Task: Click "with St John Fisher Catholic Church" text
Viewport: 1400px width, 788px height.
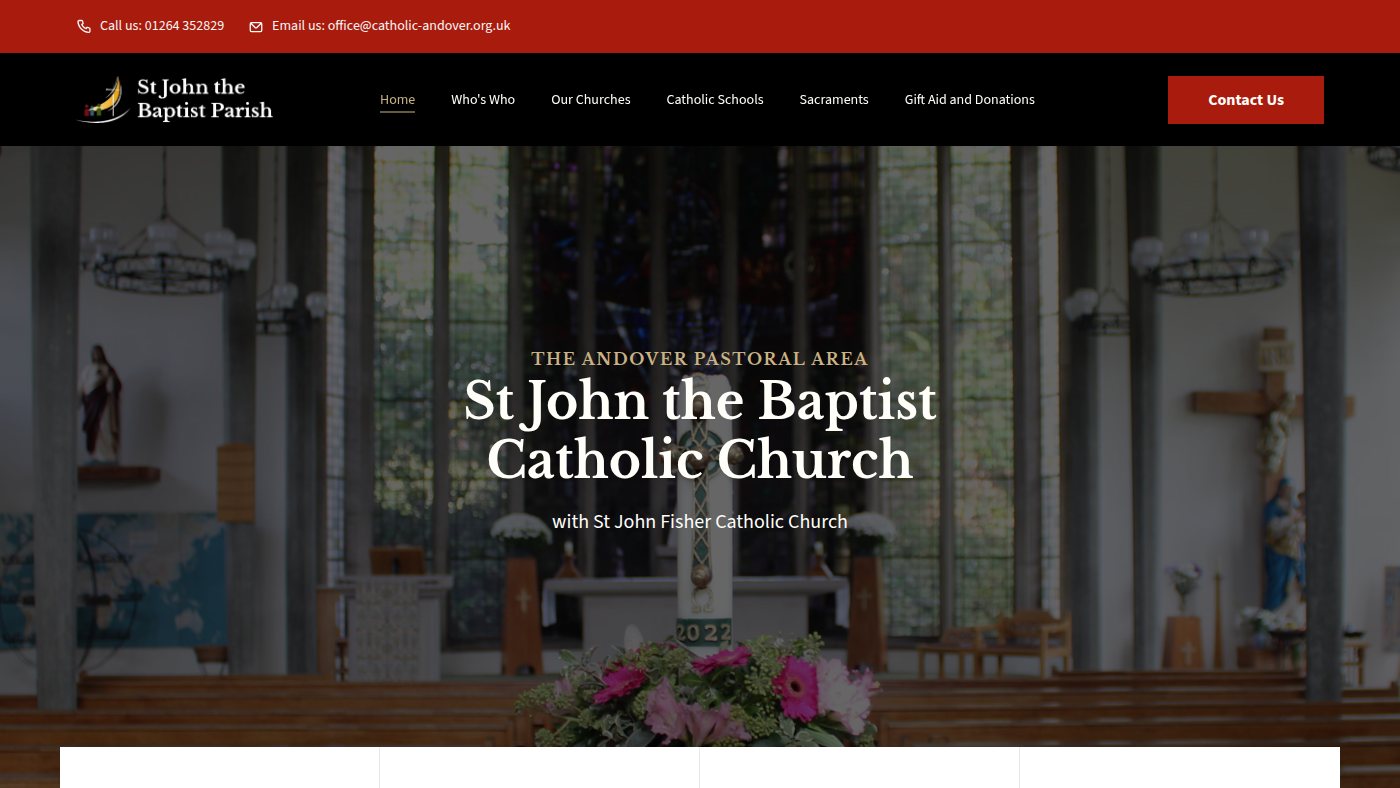Action: point(700,521)
